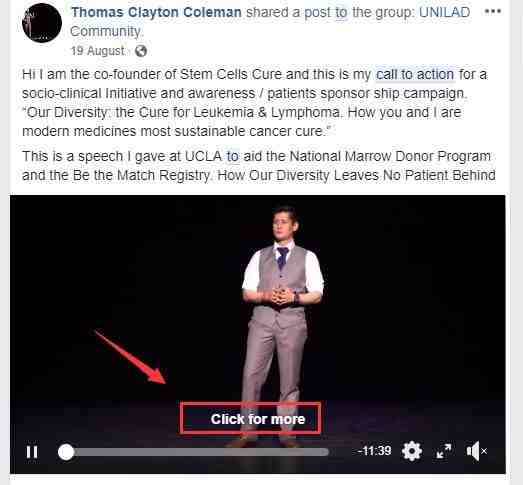Toggle the muted volume speaker icon

point(477,451)
